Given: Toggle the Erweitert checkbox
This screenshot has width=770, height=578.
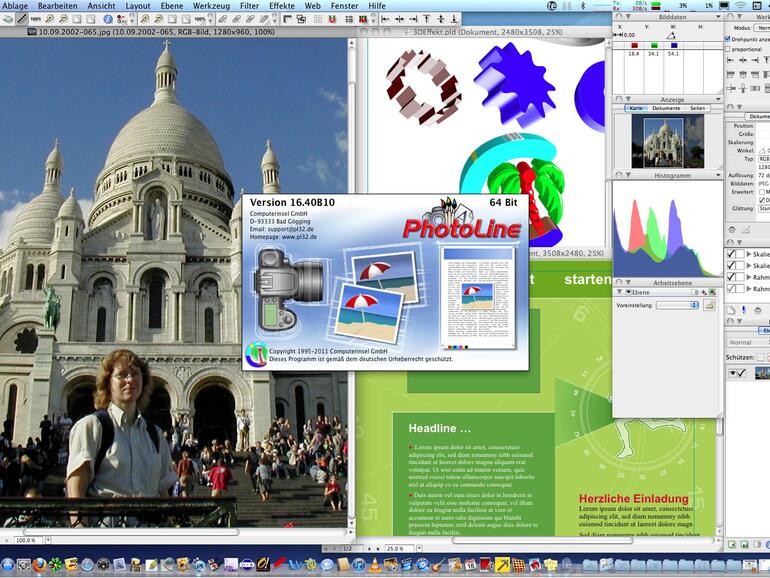Looking at the screenshot, I should [762, 192].
